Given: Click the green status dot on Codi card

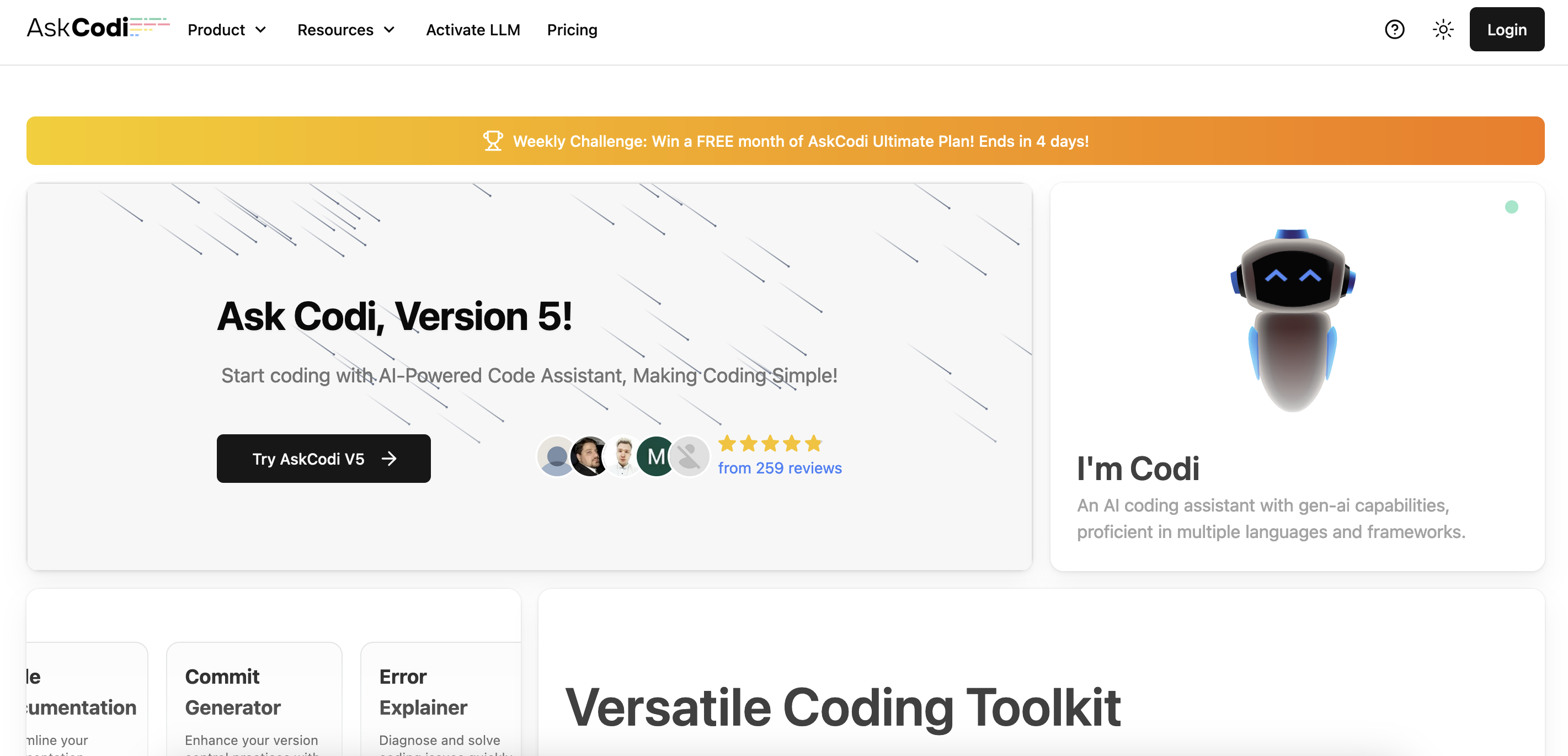Looking at the screenshot, I should pyautogui.click(x=1511, y=207).
